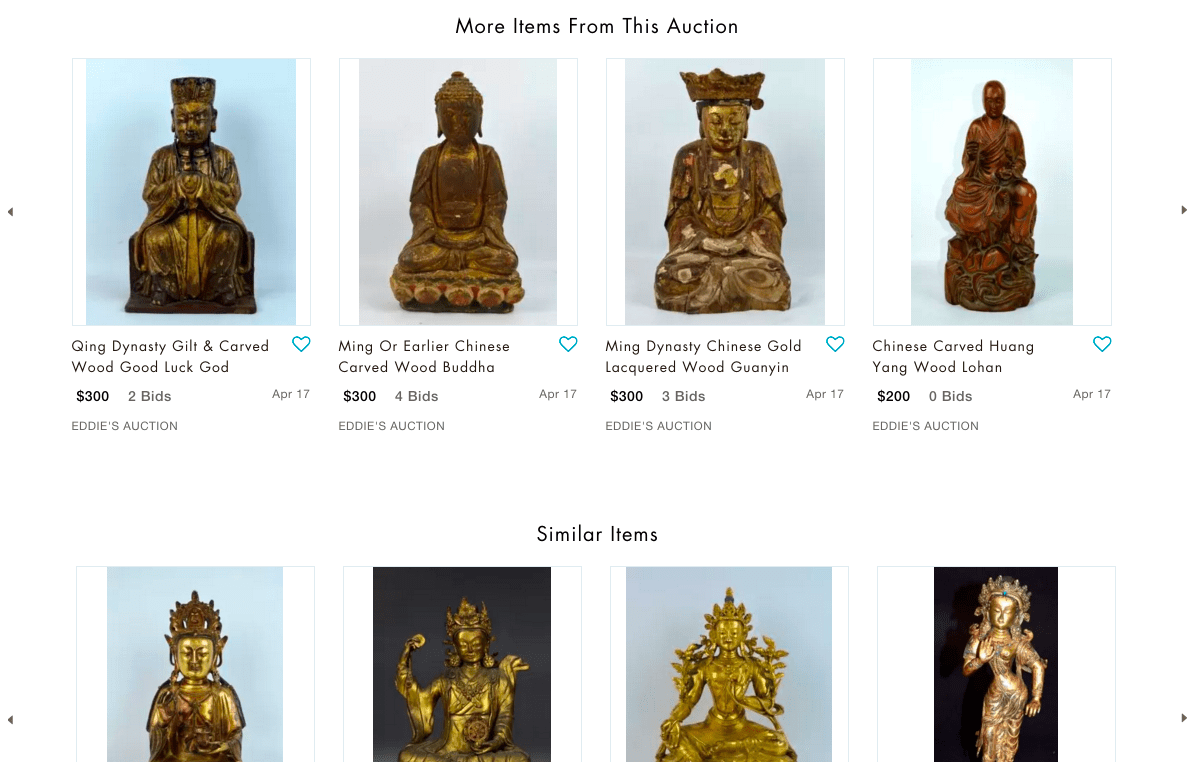Favorite the Qing Dynasty Good Luck God item
This screenshot has height=762, width=1195.
coord(301,344)
